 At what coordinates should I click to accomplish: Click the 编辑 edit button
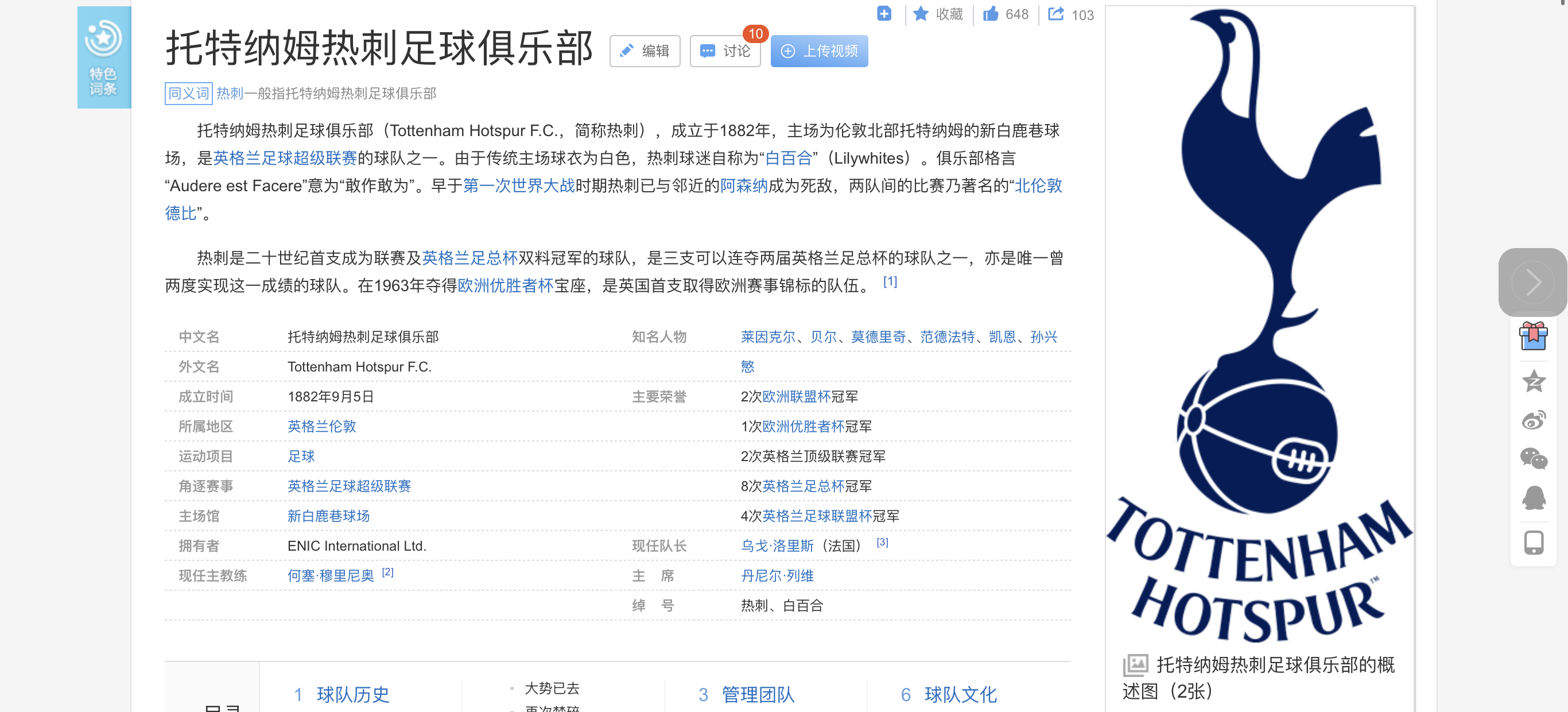645,51
